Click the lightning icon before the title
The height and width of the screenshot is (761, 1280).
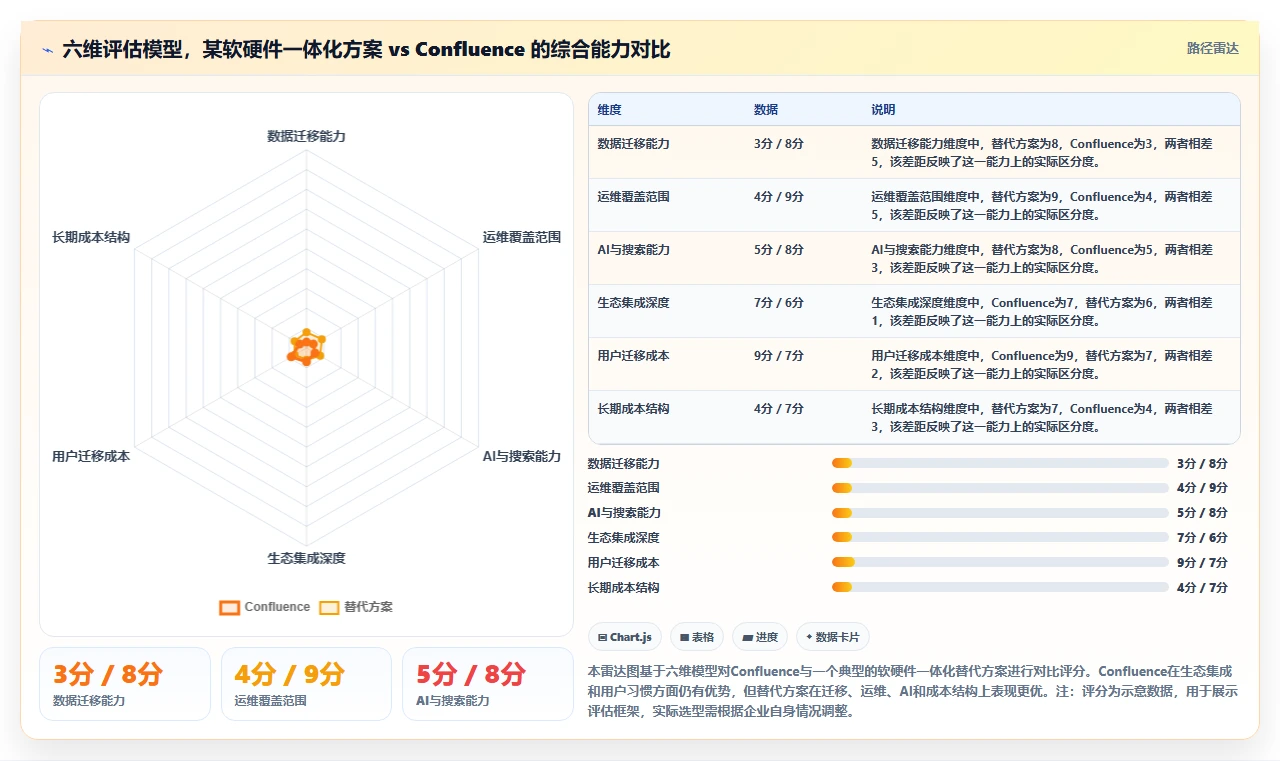pyautogui.click(x=48, y=50)
